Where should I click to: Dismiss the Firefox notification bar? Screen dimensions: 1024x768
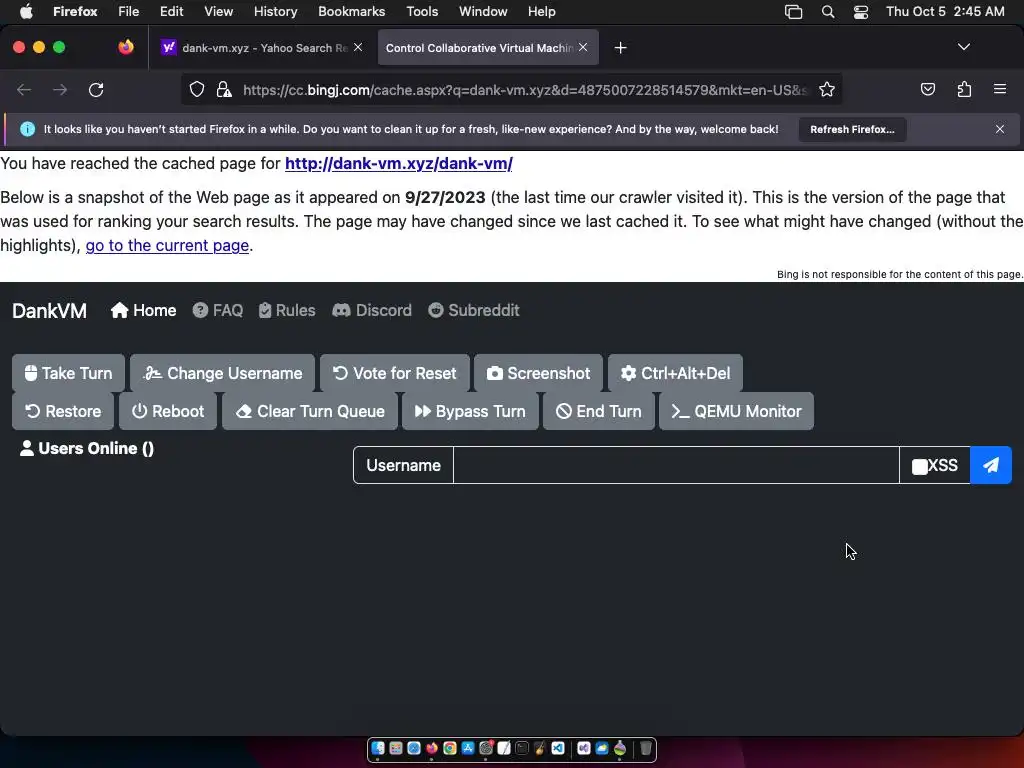coord(999,129)
